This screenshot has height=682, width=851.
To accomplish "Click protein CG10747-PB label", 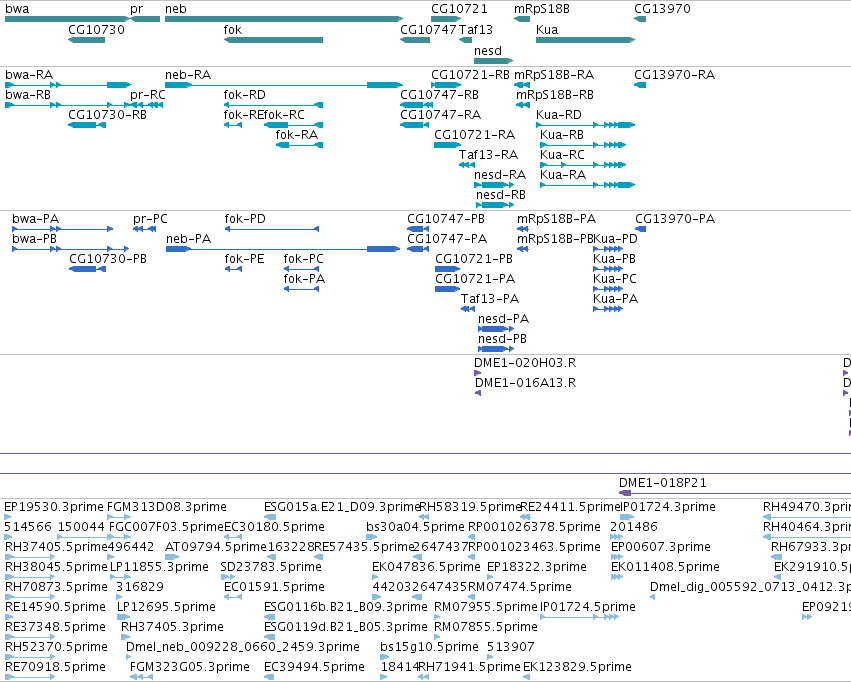I will [x=446, y=219].
